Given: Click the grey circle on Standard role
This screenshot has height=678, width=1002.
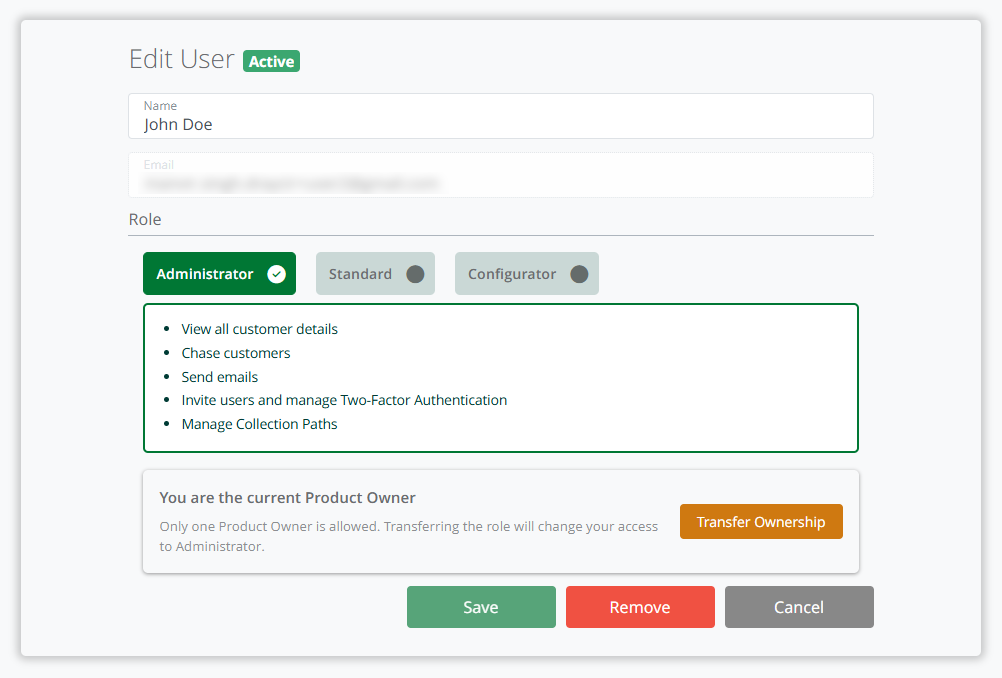Looking at the screenshot, I should [415, 274].
